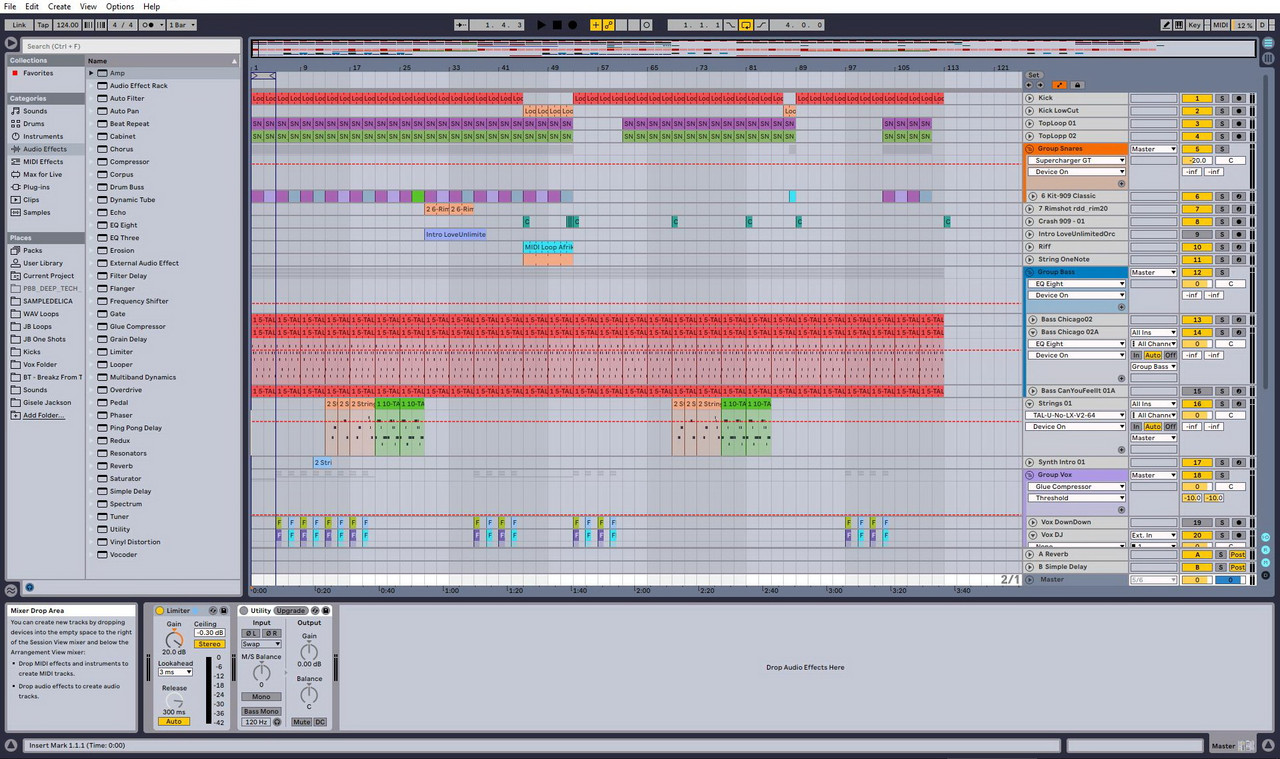Click the Link button
This screenshot has width=1280, height=759.
(x=19, y=24)
